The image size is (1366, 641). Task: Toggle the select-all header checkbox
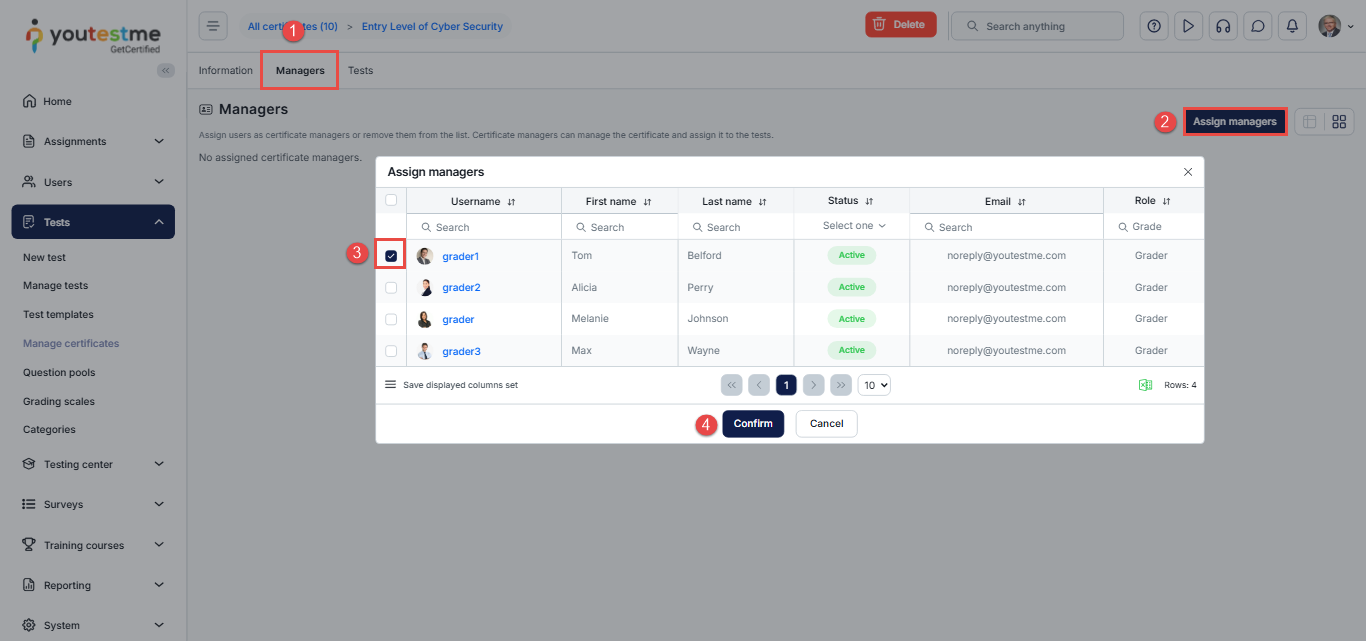point(391,200)
